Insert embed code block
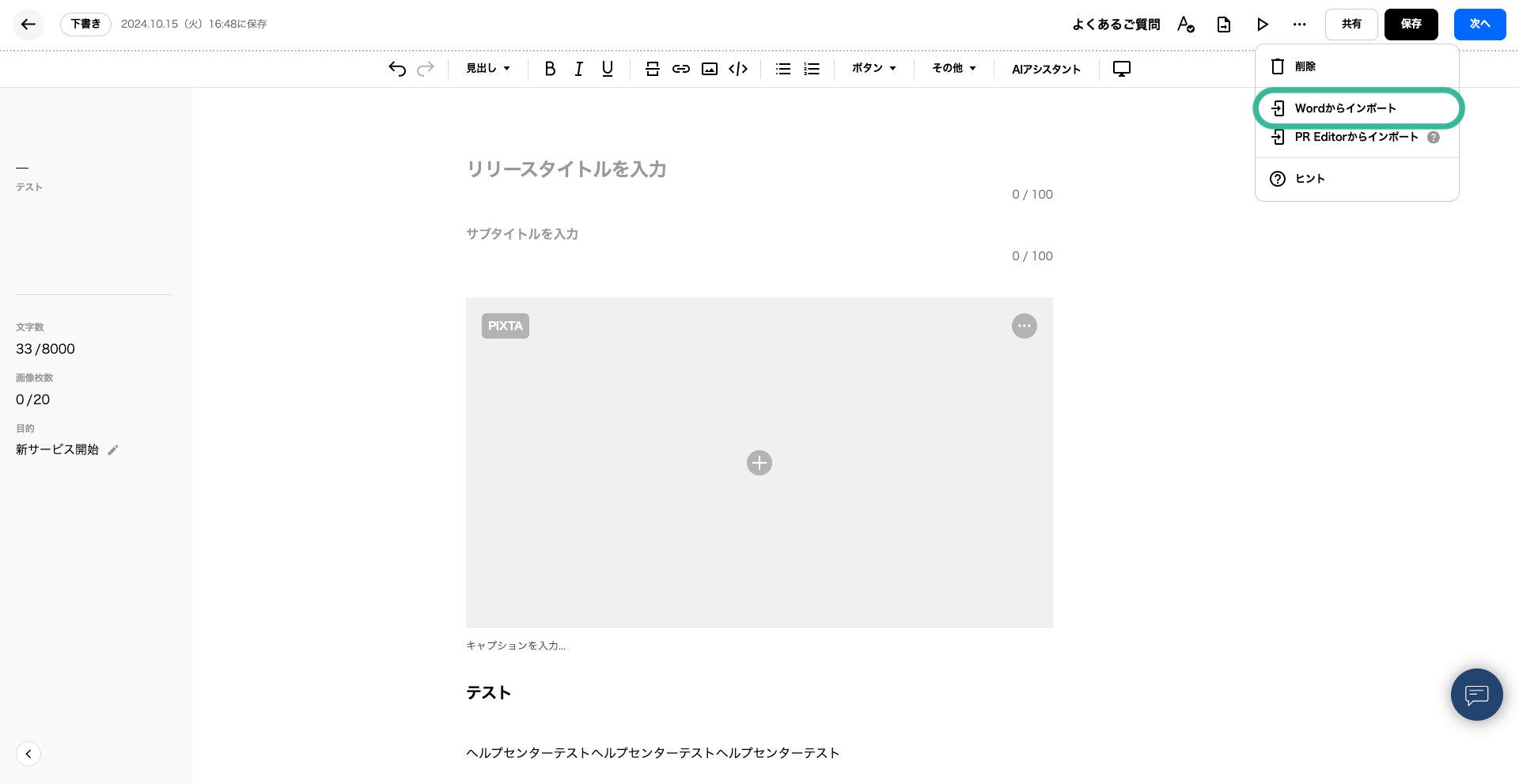 (738, 69)
